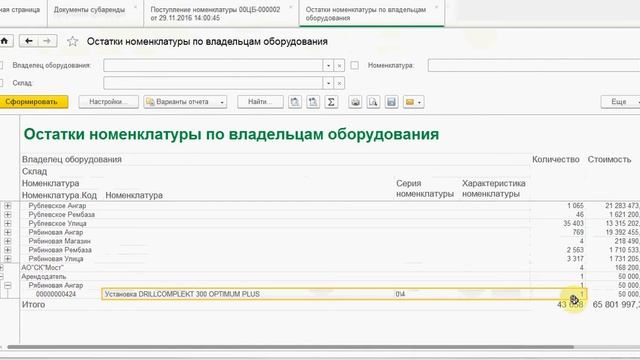Click quantity value 1 065
Viewport: 640px width, 360px height.
tap(575, 206)
